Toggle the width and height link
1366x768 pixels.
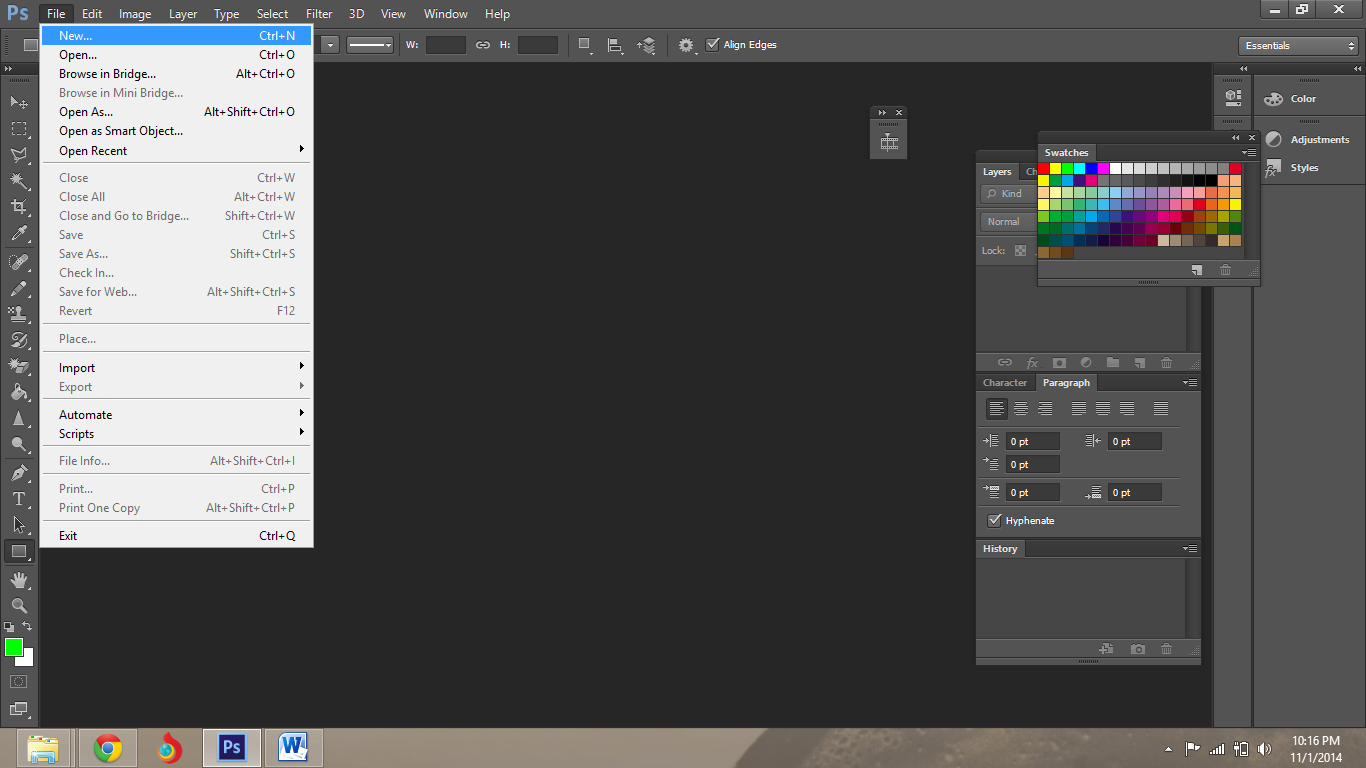[x=483, y=45]
